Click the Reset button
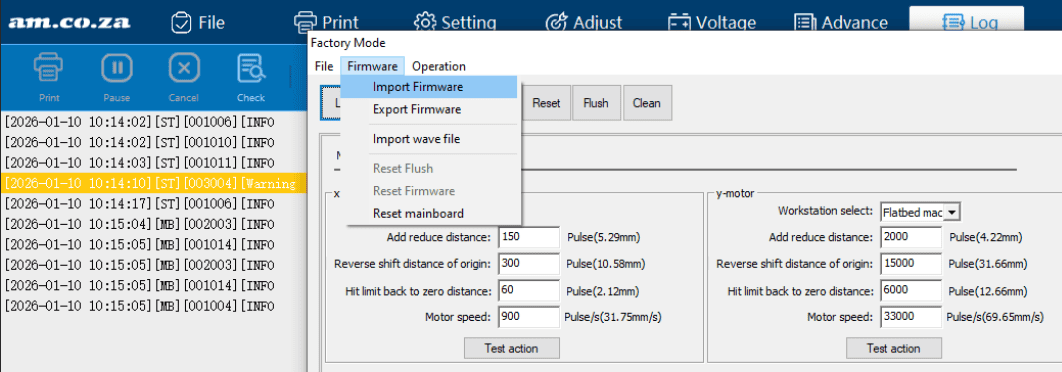 (546, 103)
